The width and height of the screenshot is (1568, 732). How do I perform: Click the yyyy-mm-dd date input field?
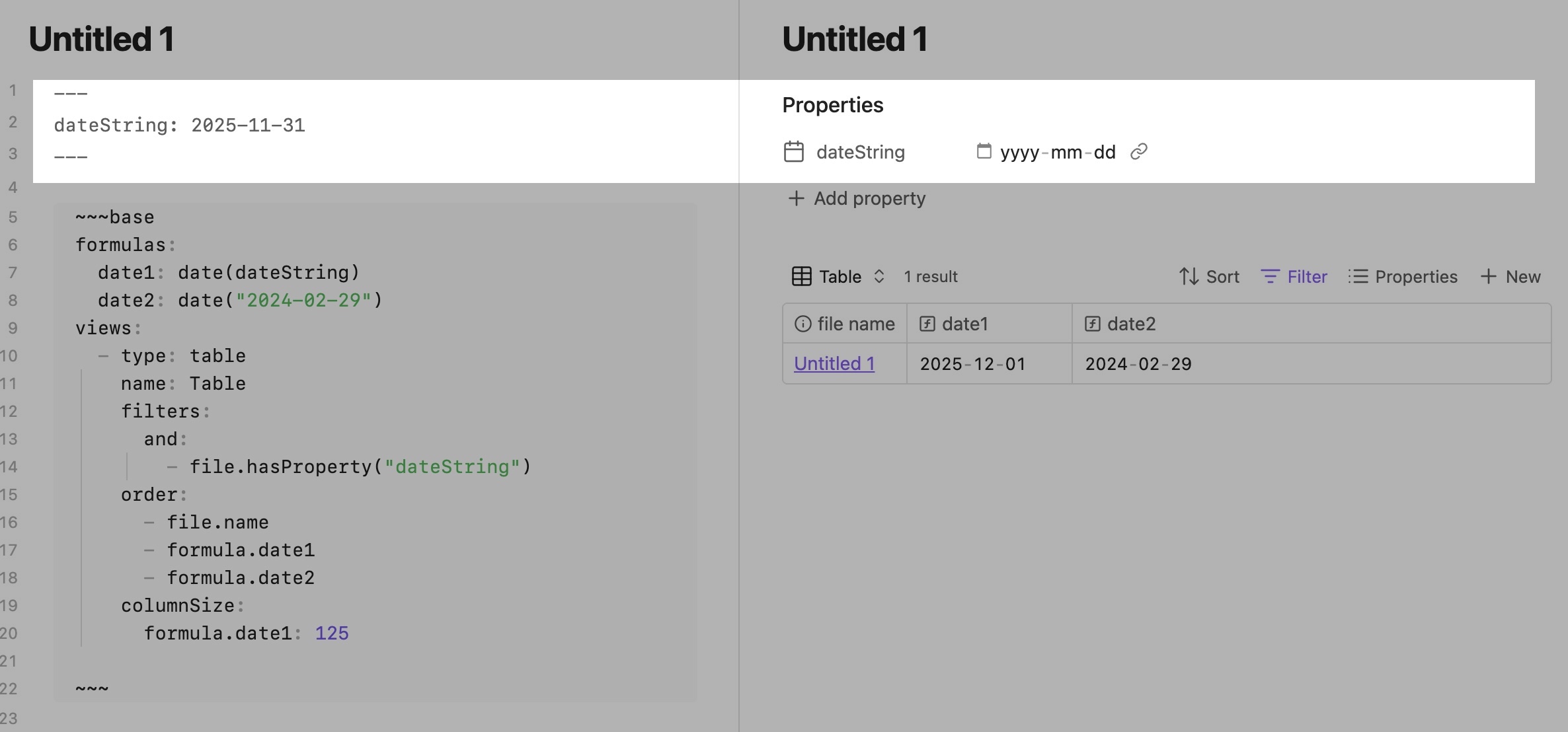point(1057,152)
